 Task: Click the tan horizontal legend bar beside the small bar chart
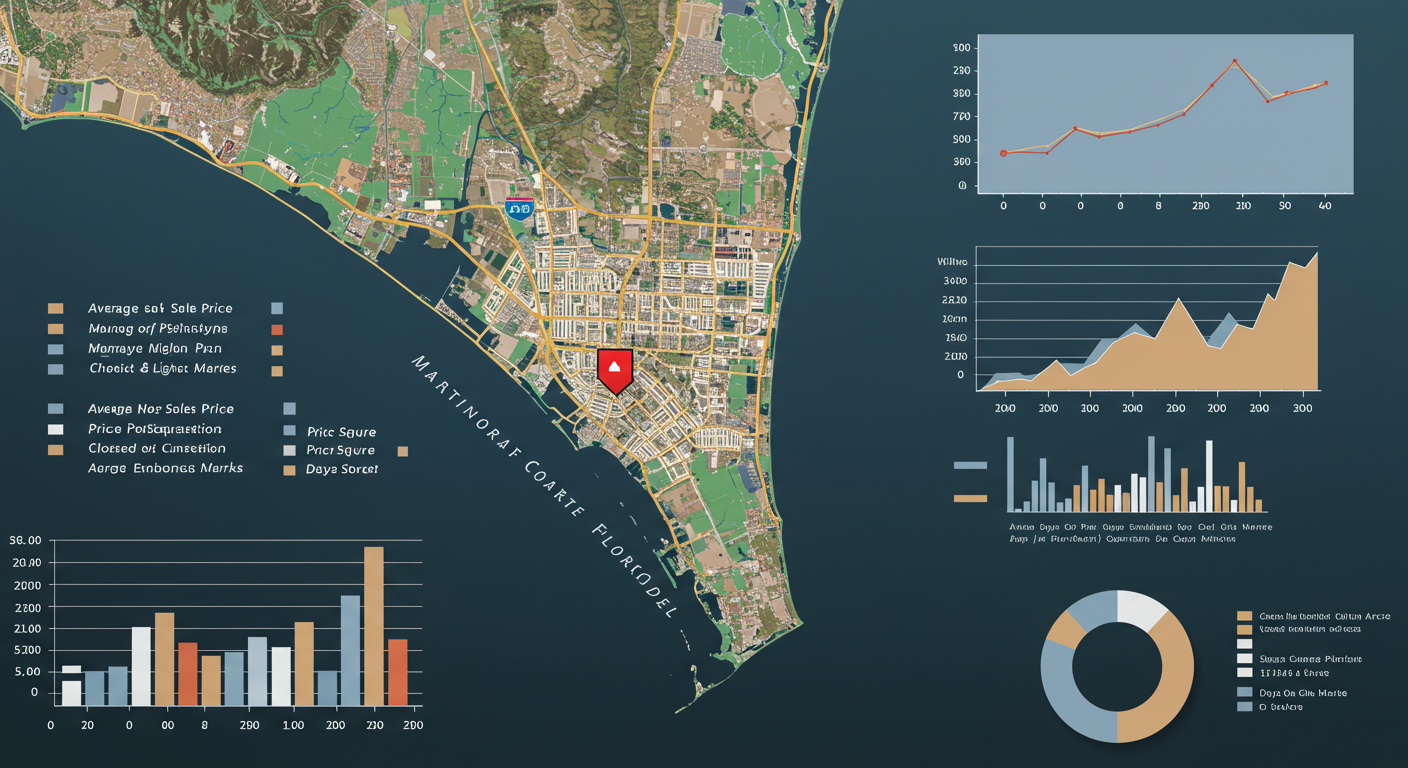[970, 498]
